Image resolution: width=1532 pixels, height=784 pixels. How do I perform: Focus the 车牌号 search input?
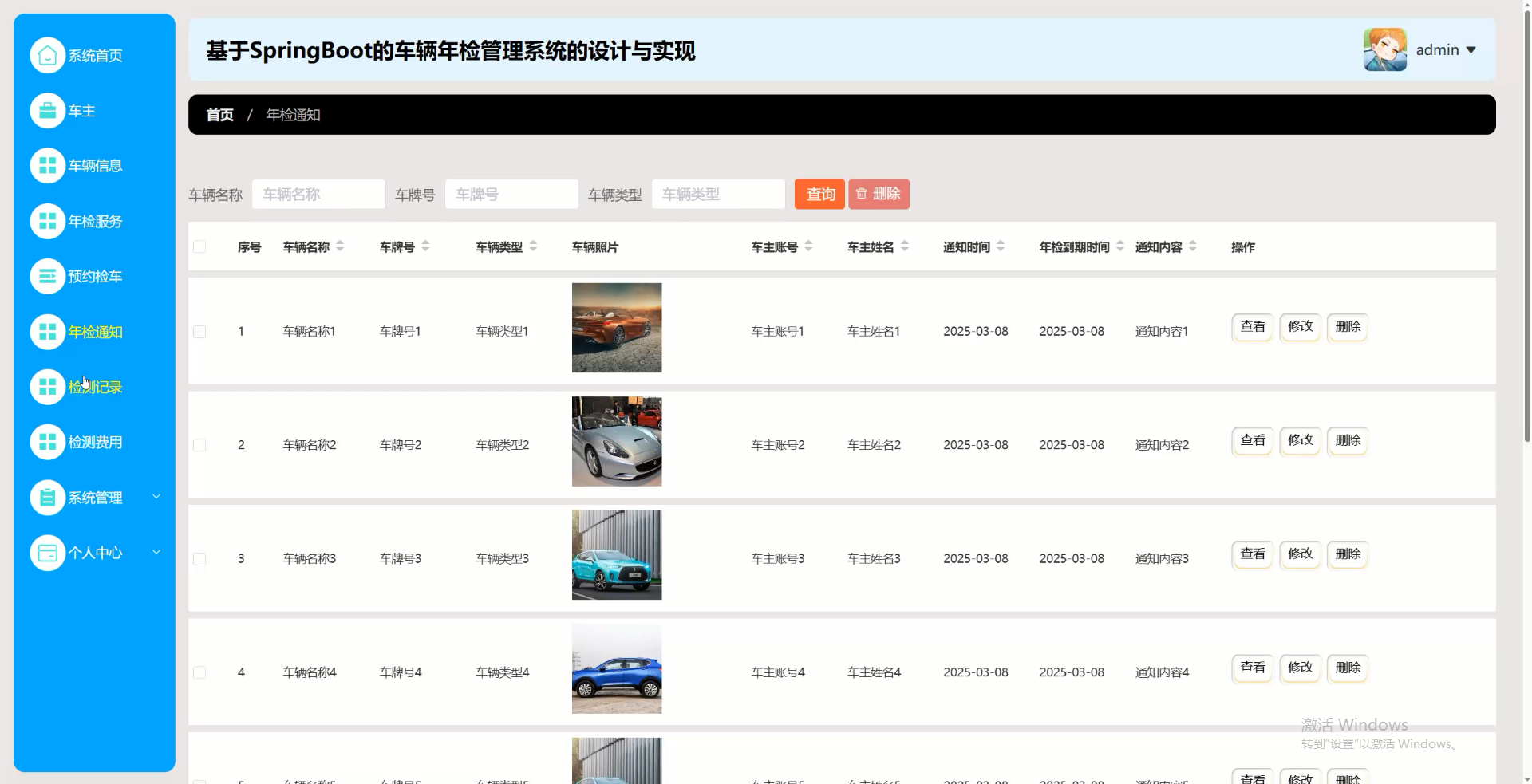click(x=511, y=194)
